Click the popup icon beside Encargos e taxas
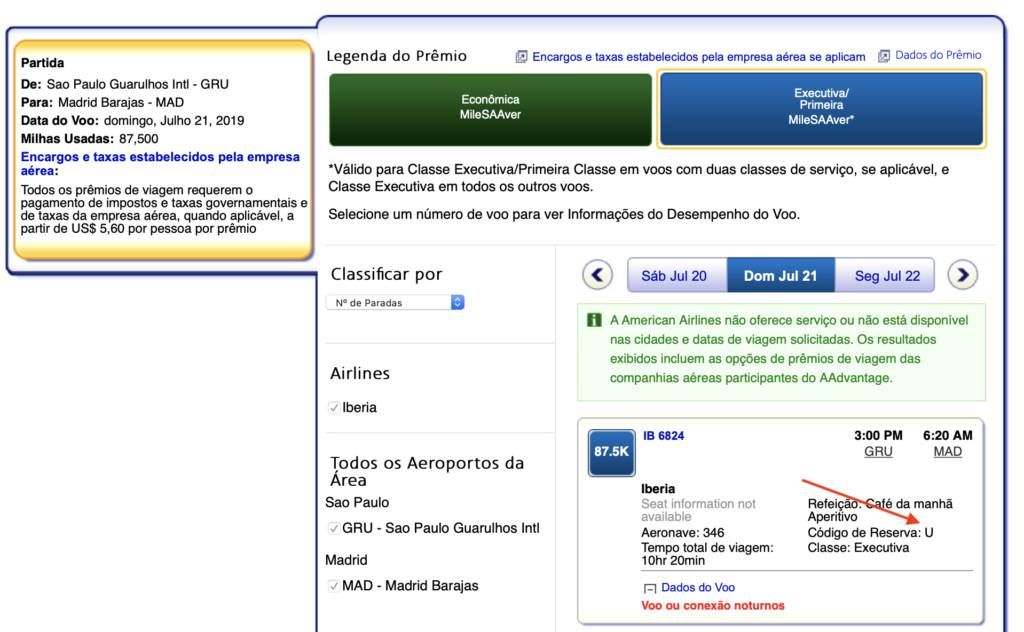Screen dimensions: 1024x632 tap(521, 57)
